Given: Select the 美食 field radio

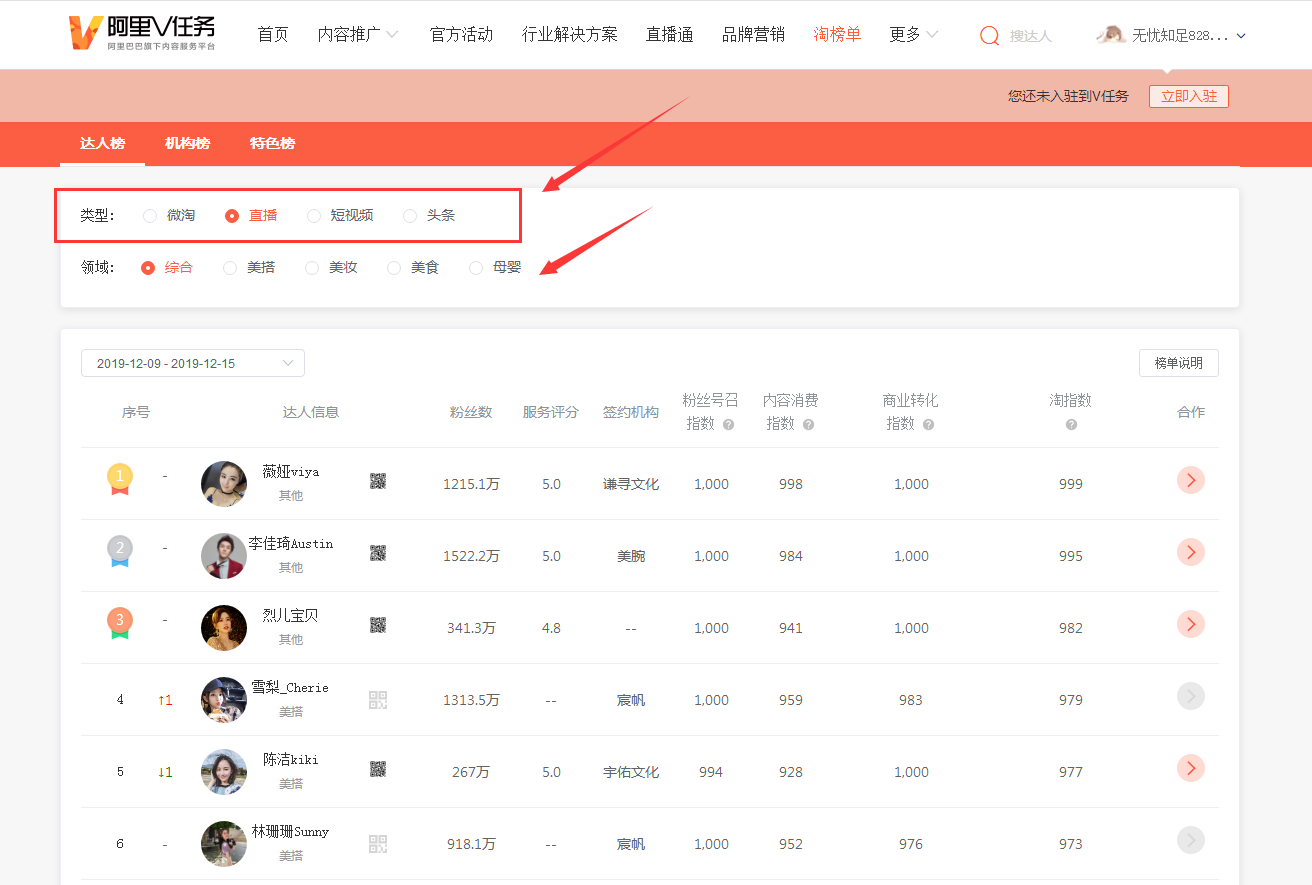Looking at the screenshot, I should (394, 267).
